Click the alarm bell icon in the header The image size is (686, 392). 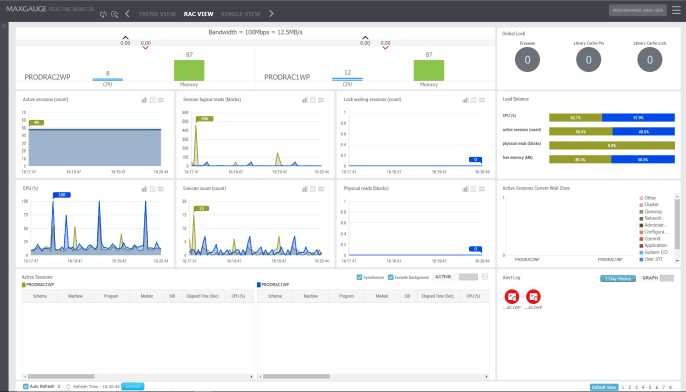tap(103, 14)
